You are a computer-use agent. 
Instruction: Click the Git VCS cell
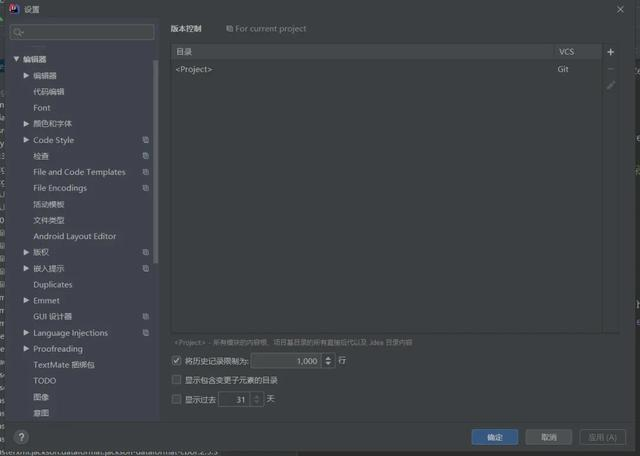click(563, 69)
